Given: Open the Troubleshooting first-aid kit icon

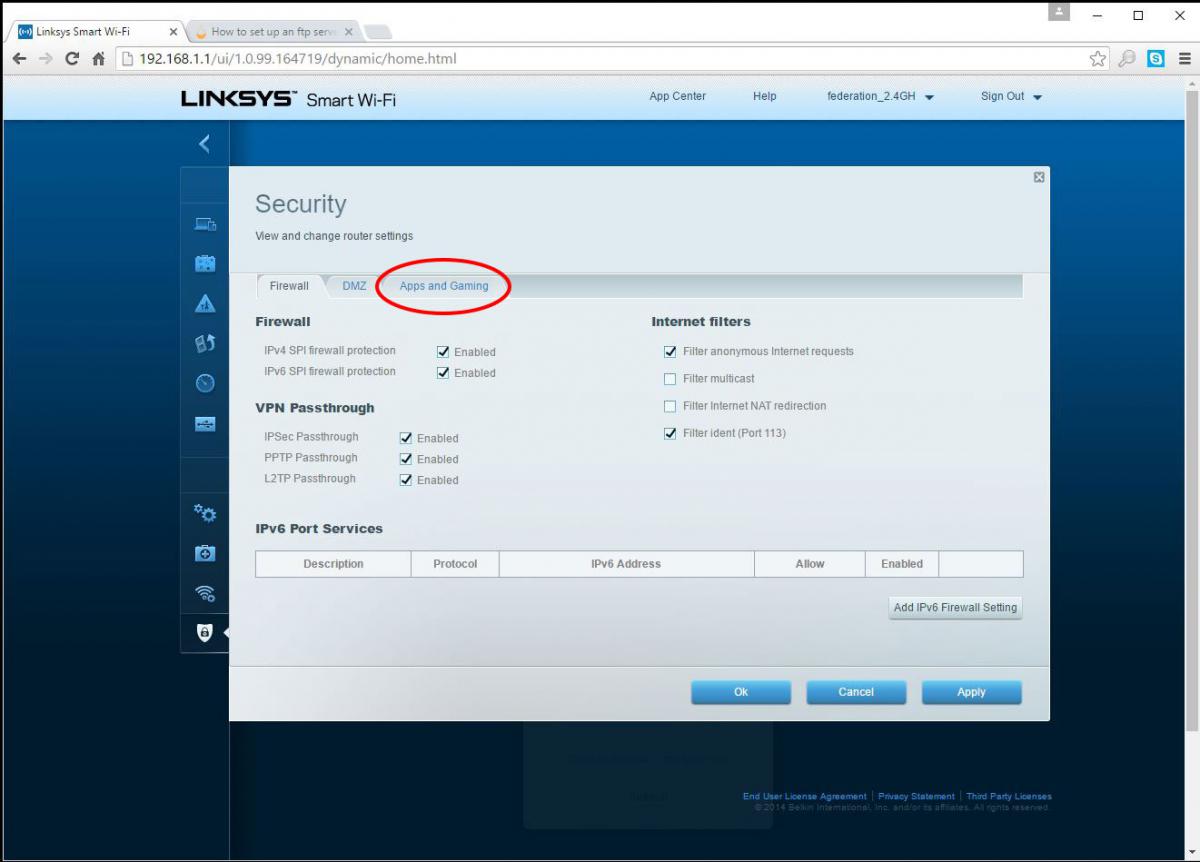Looking at the screenshot, I should [204, 553].
